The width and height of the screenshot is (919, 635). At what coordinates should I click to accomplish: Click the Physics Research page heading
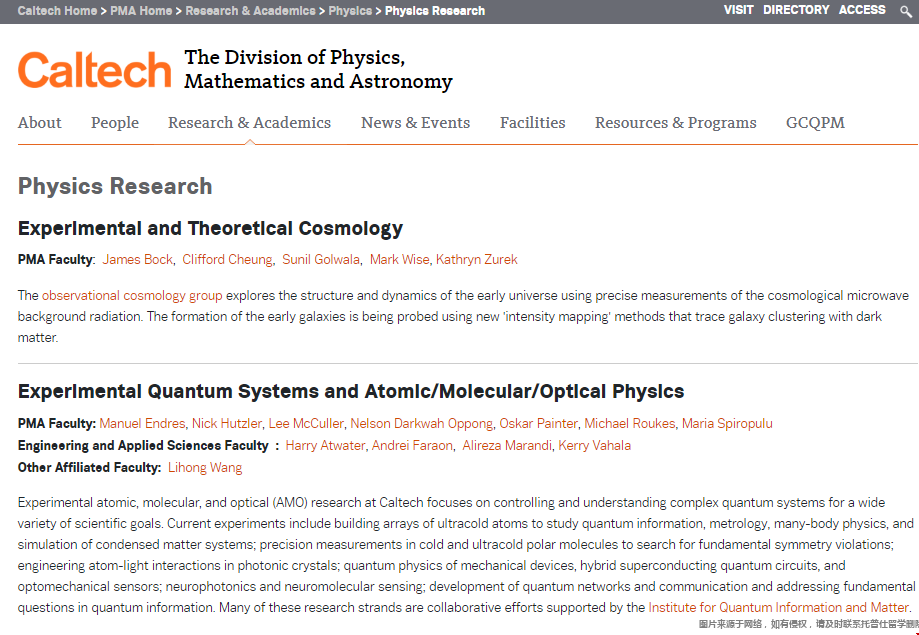pos(115,186)
